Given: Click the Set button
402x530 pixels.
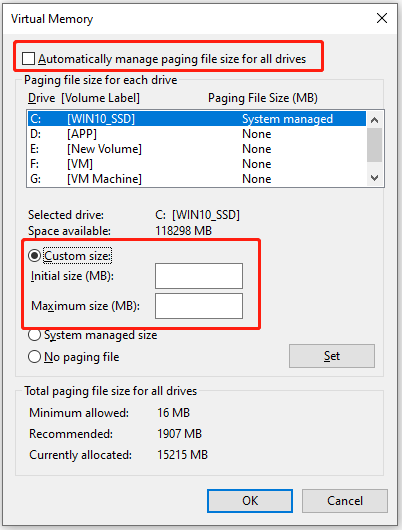Looking at the screenshot, I should coord(332,356).
